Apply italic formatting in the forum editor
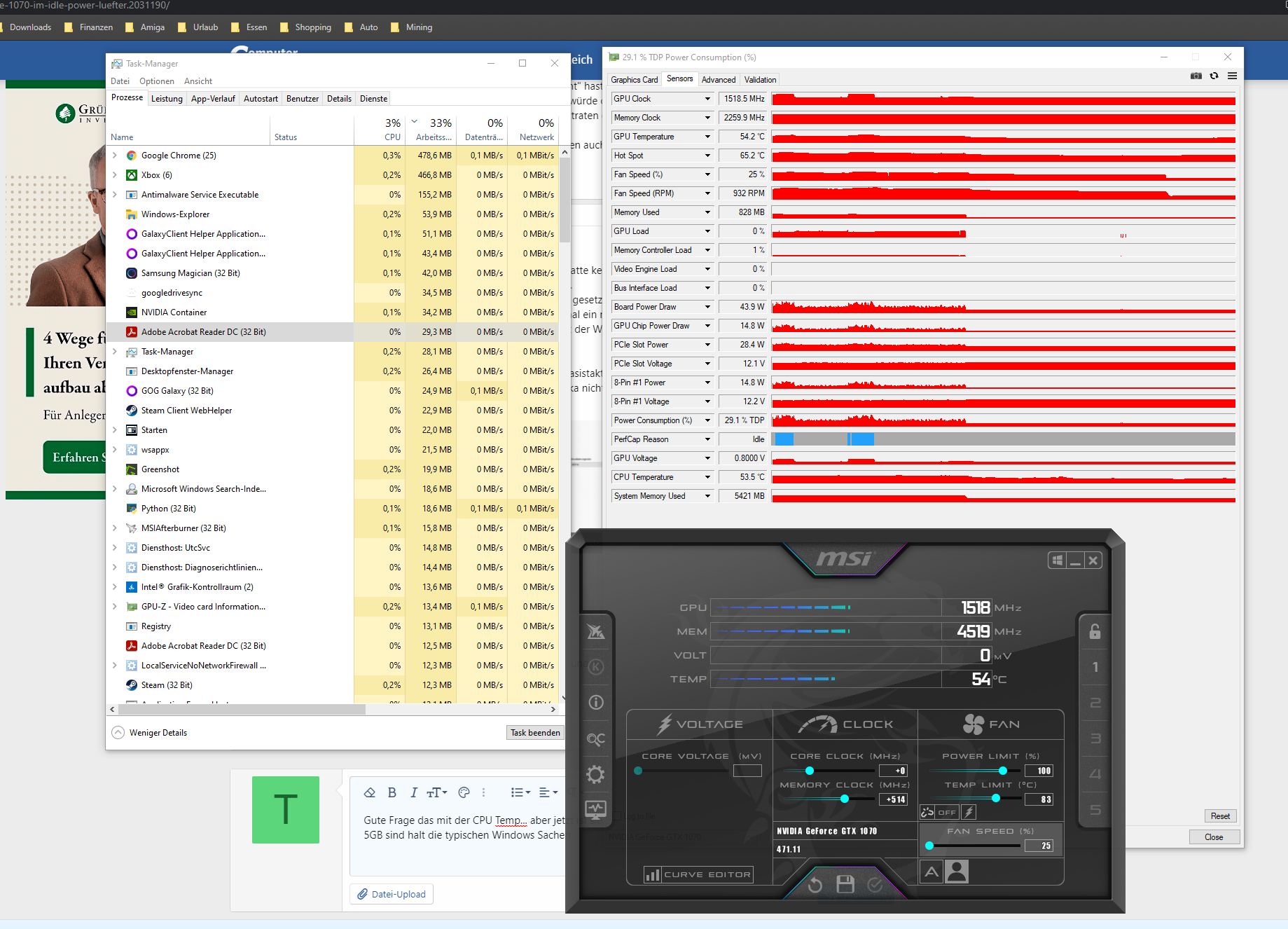 pos(414,792)
